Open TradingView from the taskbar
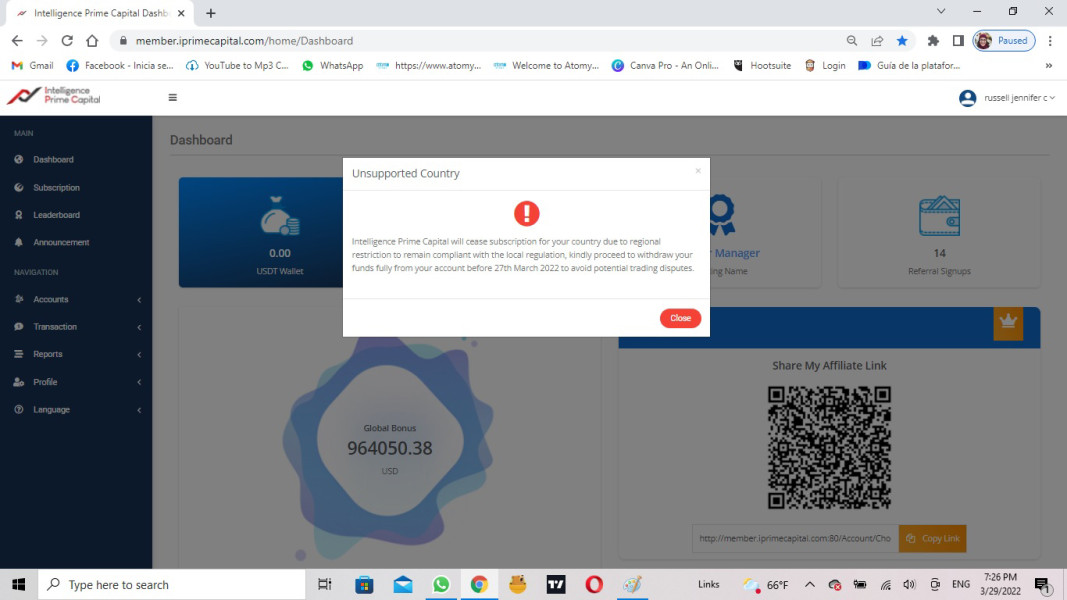Viewport: 1067px width, 600px height. (x=556, y=584)
